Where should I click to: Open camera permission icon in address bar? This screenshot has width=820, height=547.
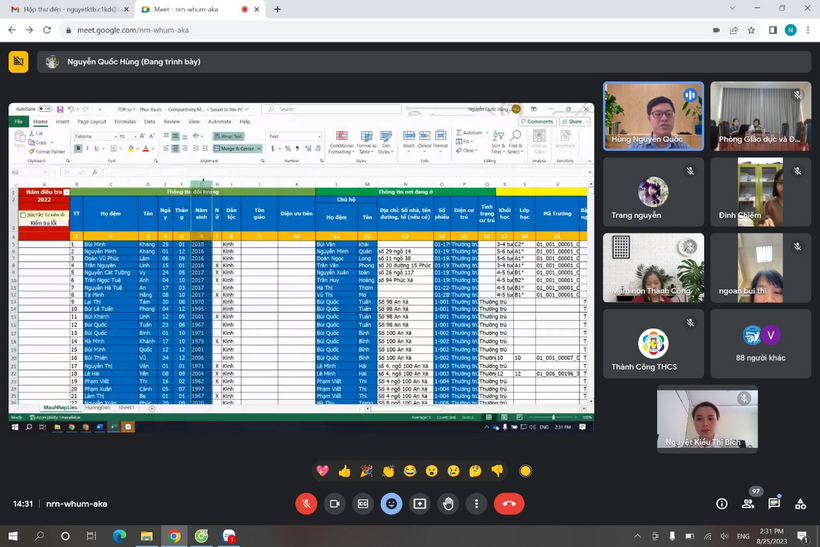pos(716,30)
